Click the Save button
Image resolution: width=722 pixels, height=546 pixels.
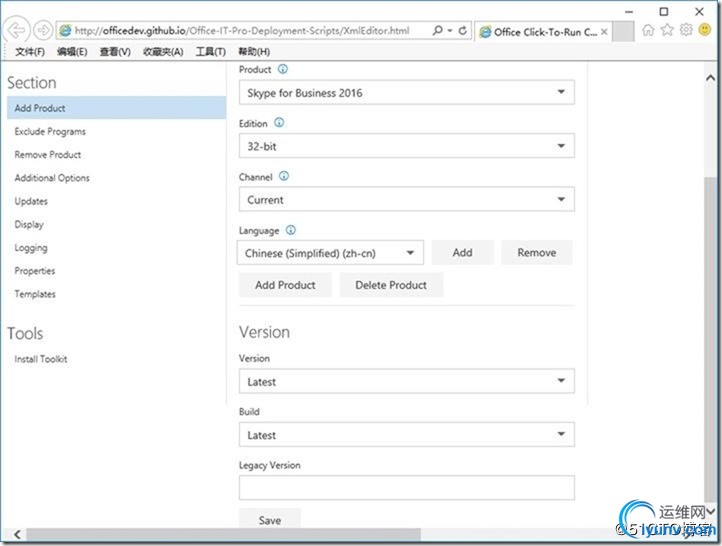click(270, 520)
